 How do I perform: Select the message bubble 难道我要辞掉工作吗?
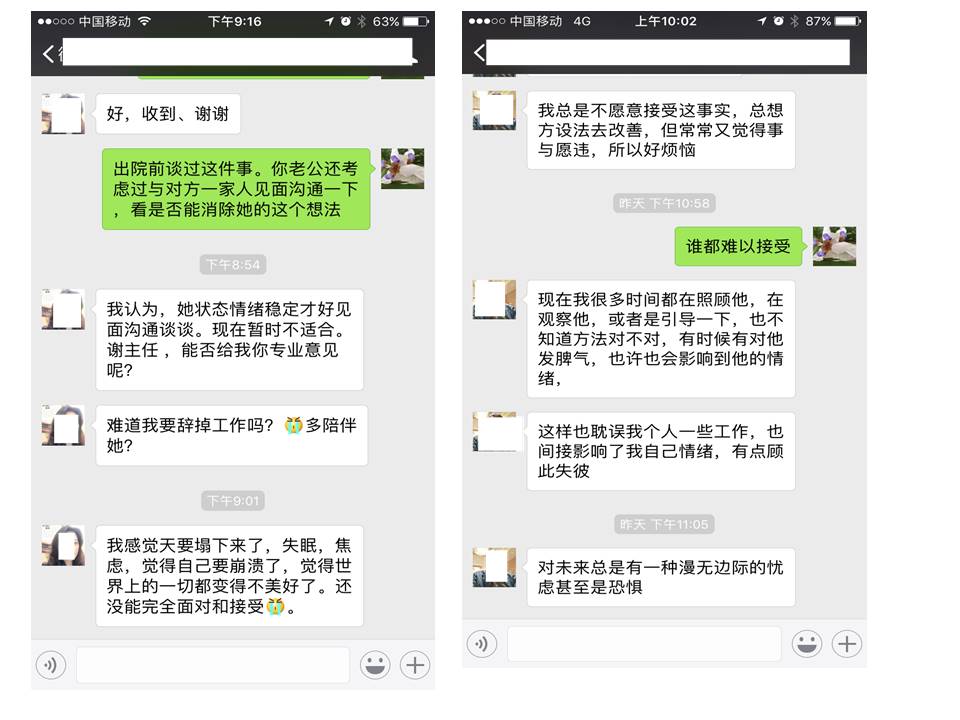tap(231, 435)
